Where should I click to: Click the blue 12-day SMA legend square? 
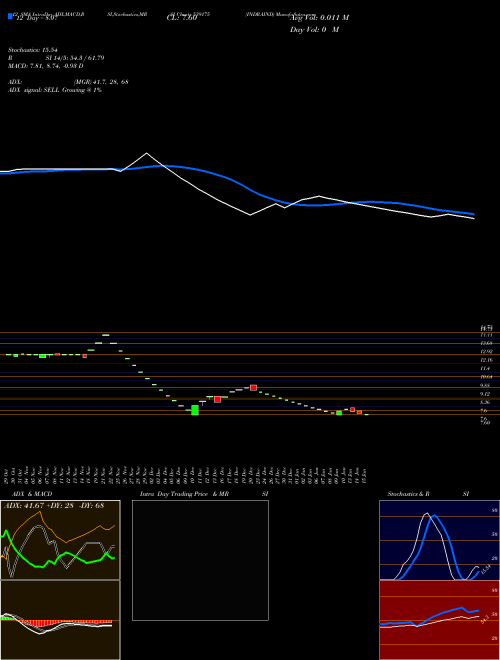click(x=10, y=16)
